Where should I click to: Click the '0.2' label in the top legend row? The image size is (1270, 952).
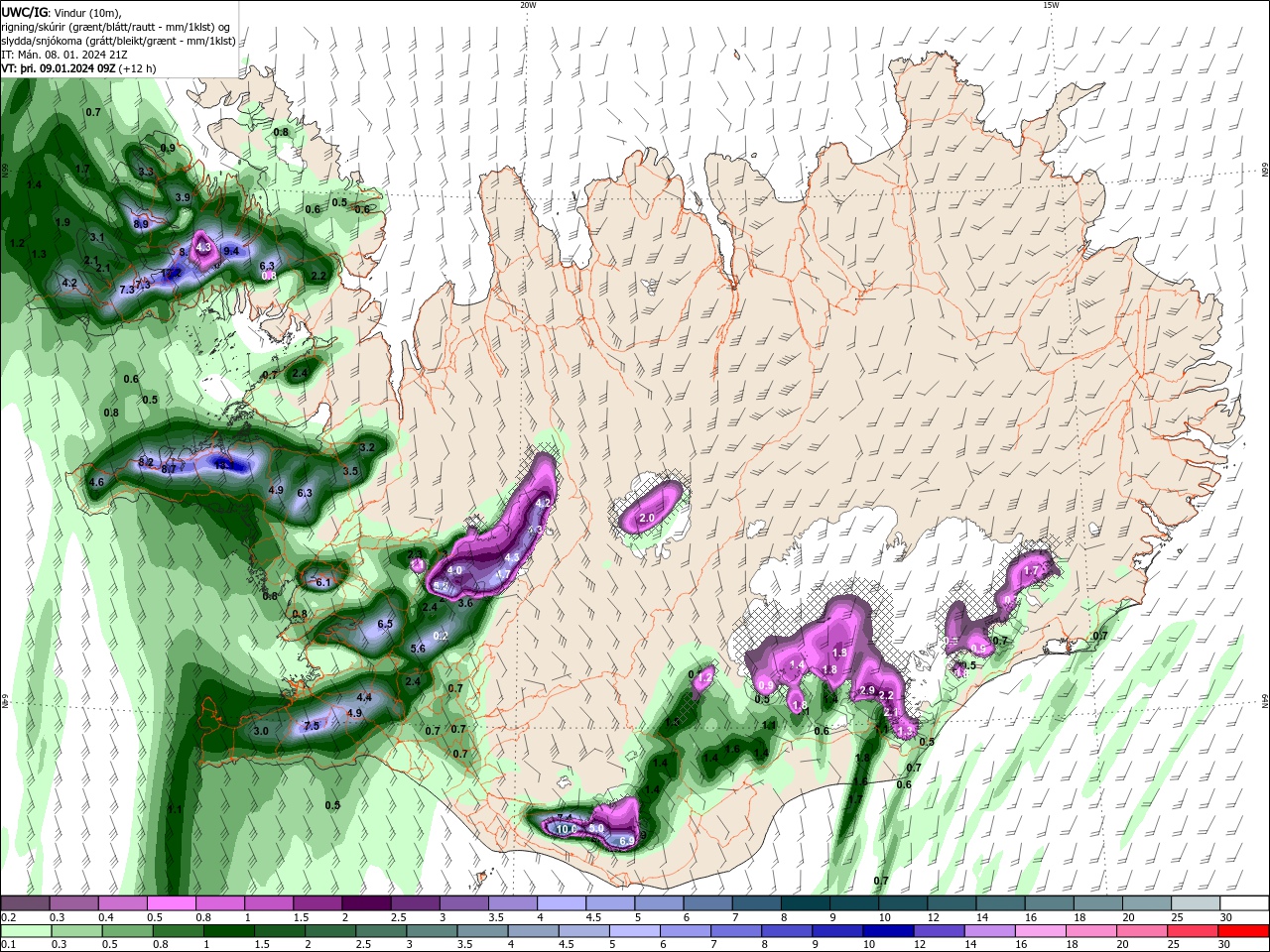tap(9, 917)
